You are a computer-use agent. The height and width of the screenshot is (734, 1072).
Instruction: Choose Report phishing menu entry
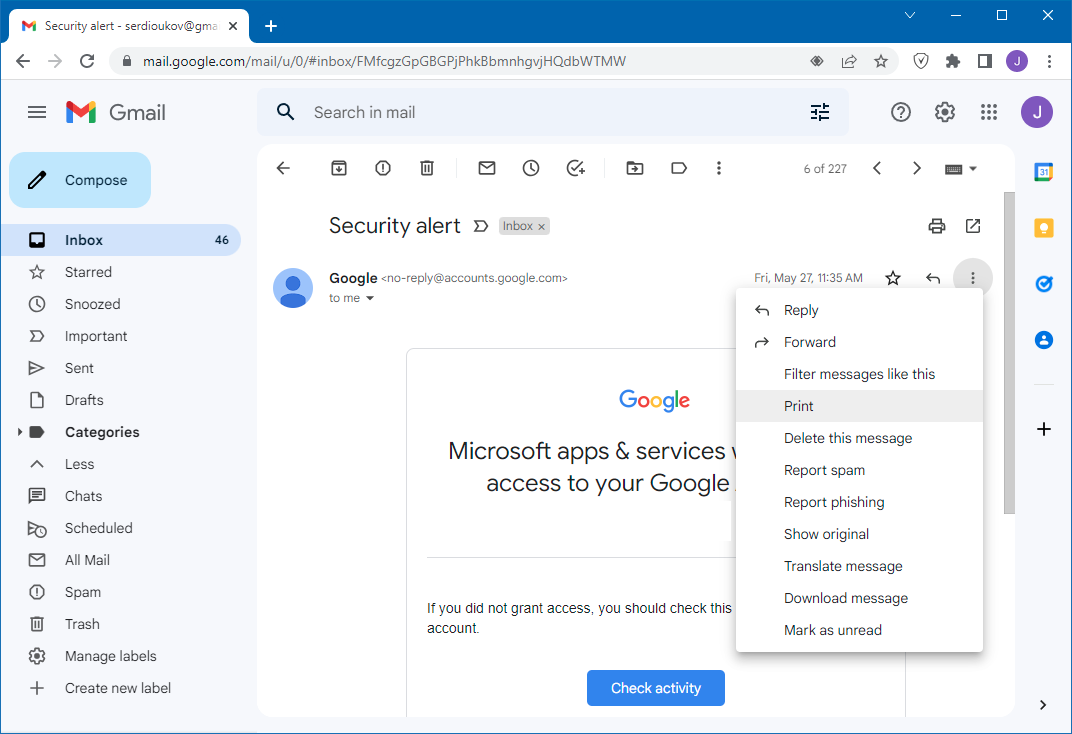pyautogui.click(x=859, y=502)
